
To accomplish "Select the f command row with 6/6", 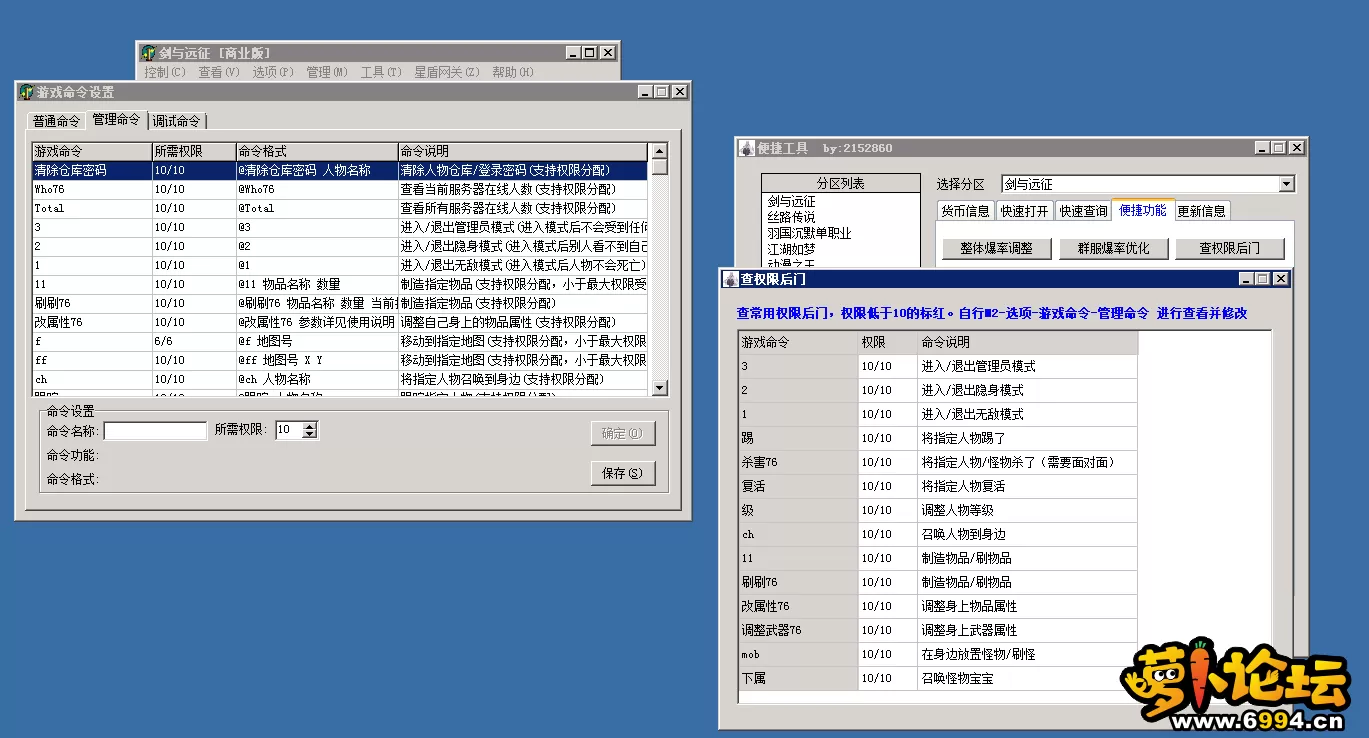I will [x=340, y=341].
